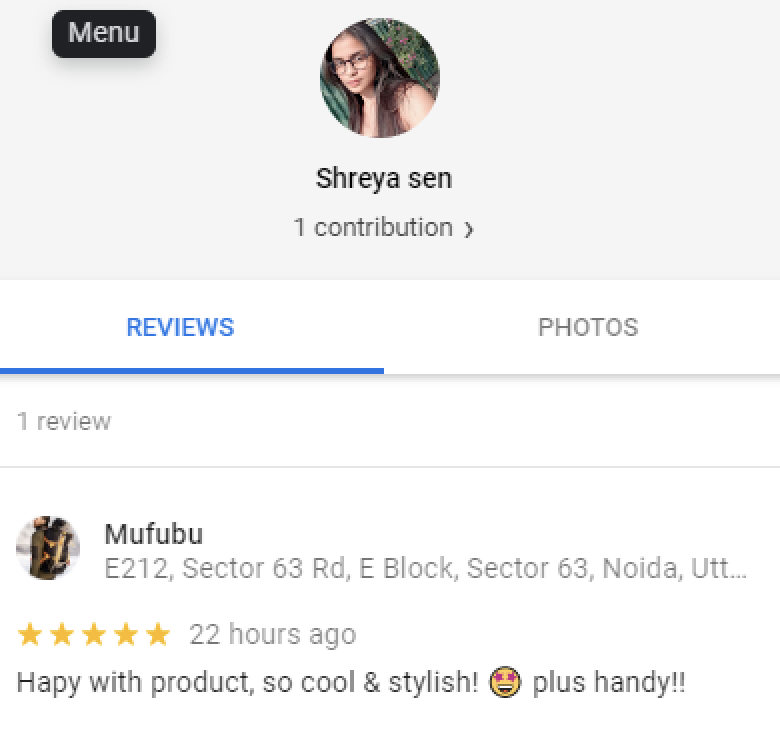The height and width of the screenshot is (740, 780).
Task: Expand the chevron beside 1 contribution
Action: (469, 229)
